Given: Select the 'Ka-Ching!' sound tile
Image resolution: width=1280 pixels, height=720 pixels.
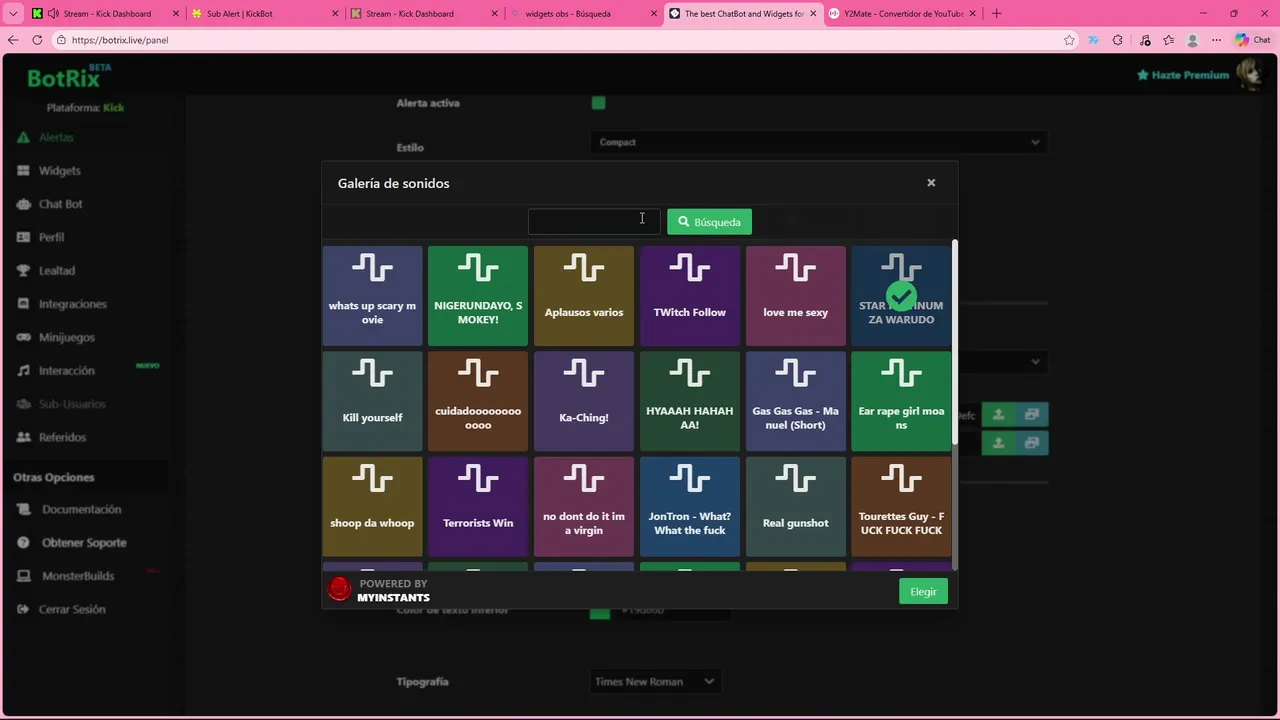Looking at the screenshot, I should [x=584, y=401].
